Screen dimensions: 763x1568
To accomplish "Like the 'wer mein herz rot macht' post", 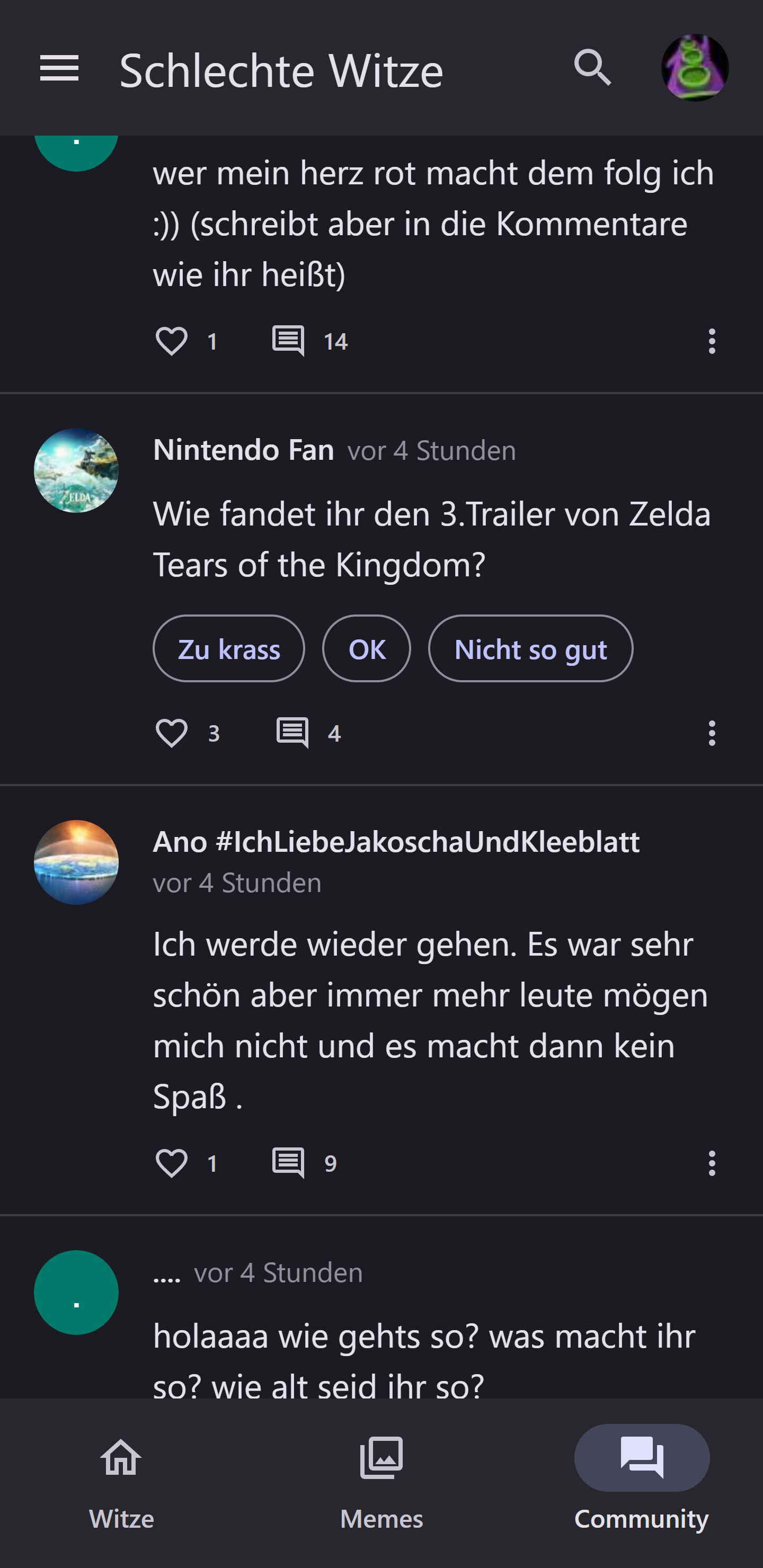I will pyautogui.click(x=172, y=341).
